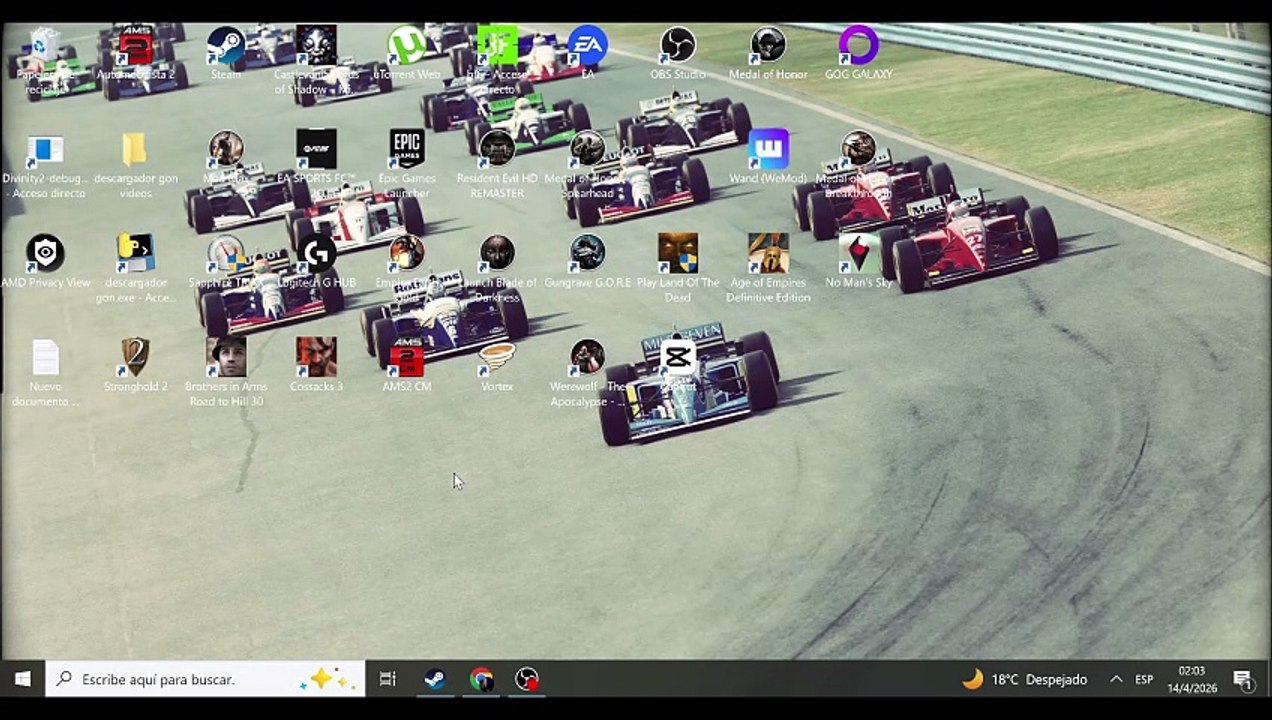
Task: Select Divinity2-debug Acceso directo shortcut
Action: click(45, 165)
